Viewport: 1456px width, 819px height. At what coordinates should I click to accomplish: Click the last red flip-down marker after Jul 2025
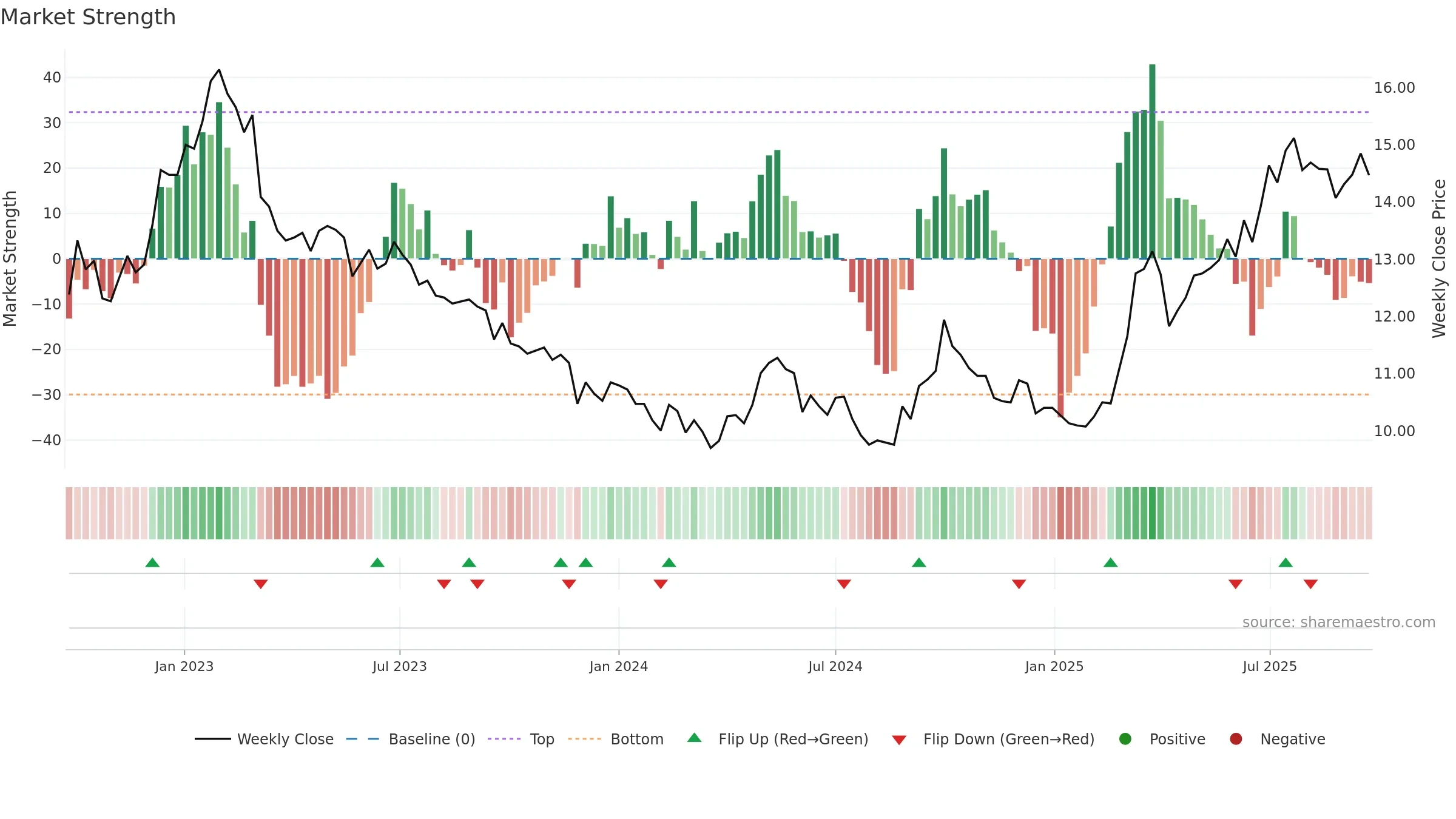pos(1310,584)
